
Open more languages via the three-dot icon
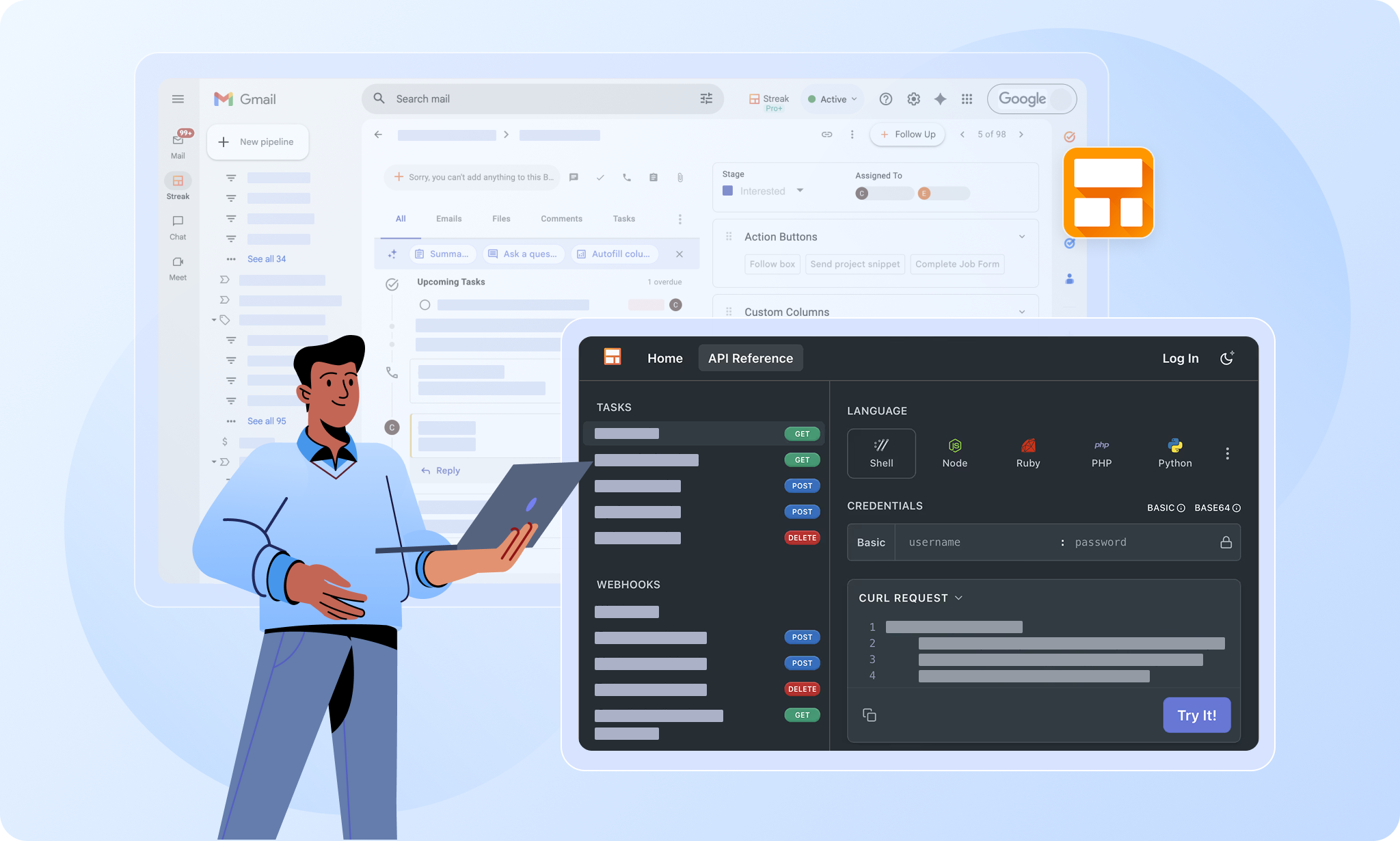[1228, 453]
